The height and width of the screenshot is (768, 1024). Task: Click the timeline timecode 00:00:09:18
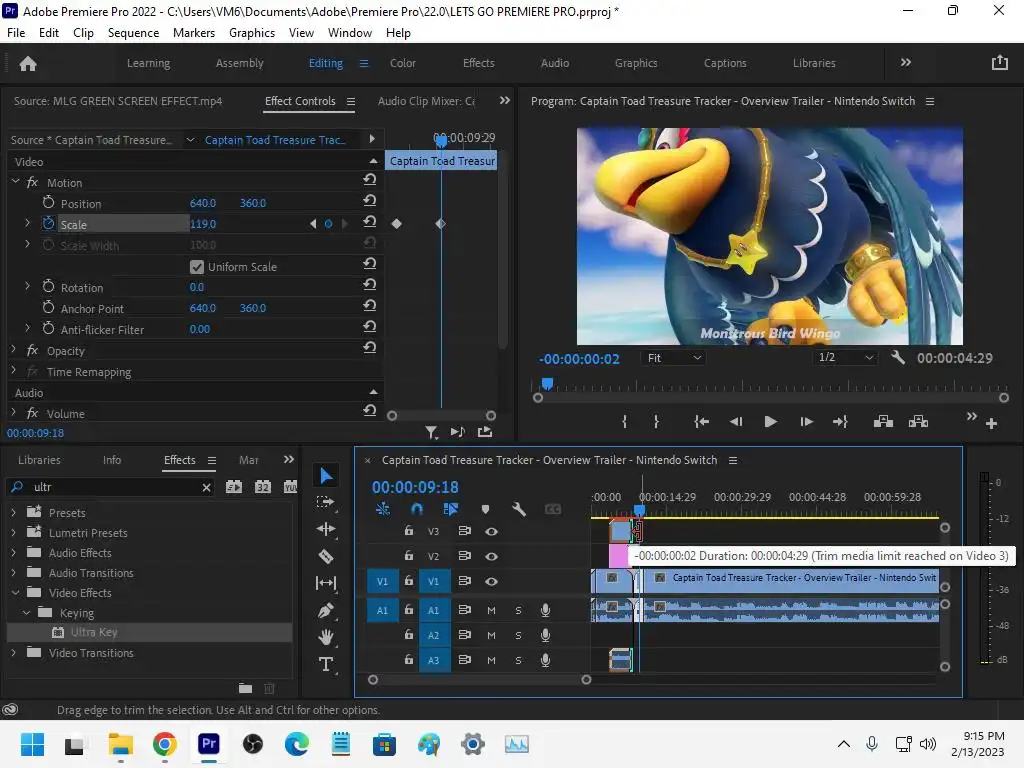point(415,487)
